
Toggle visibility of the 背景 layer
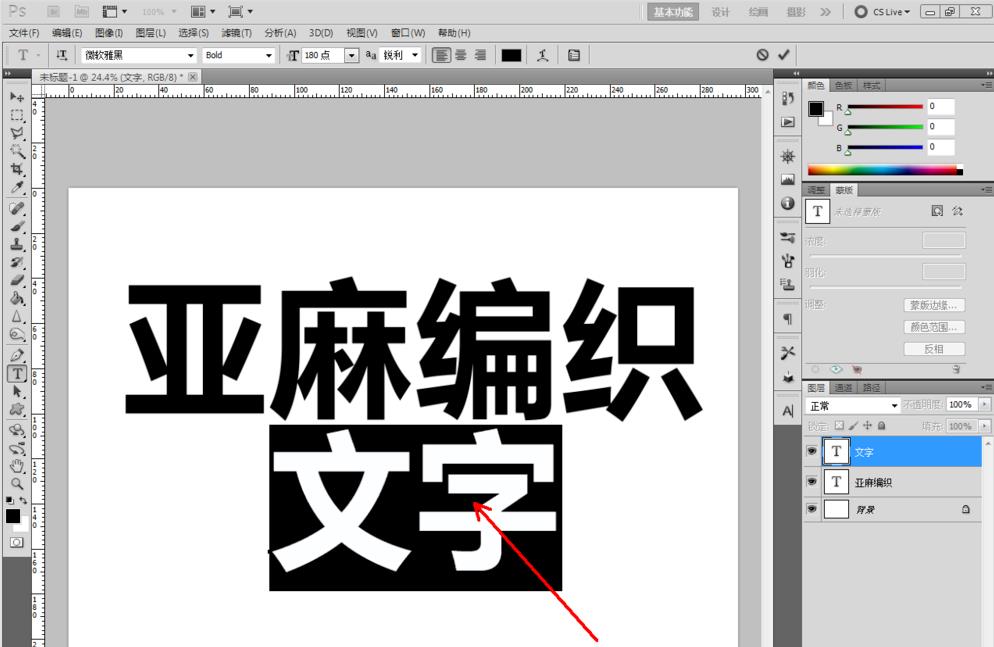pyautogui.click(x=812, y=508)
